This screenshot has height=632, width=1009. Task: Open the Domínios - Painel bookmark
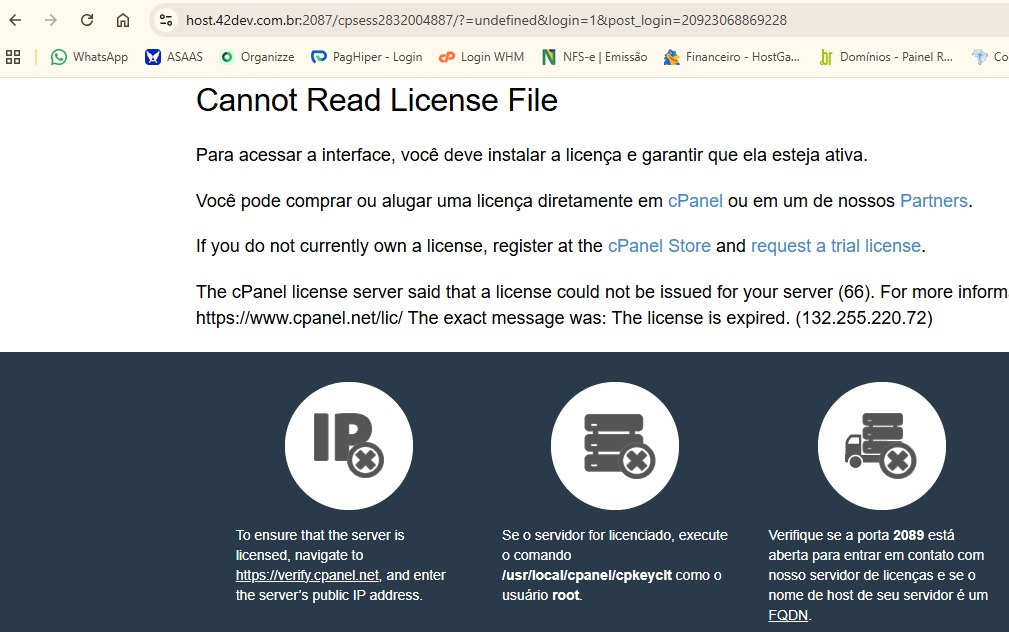(886, 57)
